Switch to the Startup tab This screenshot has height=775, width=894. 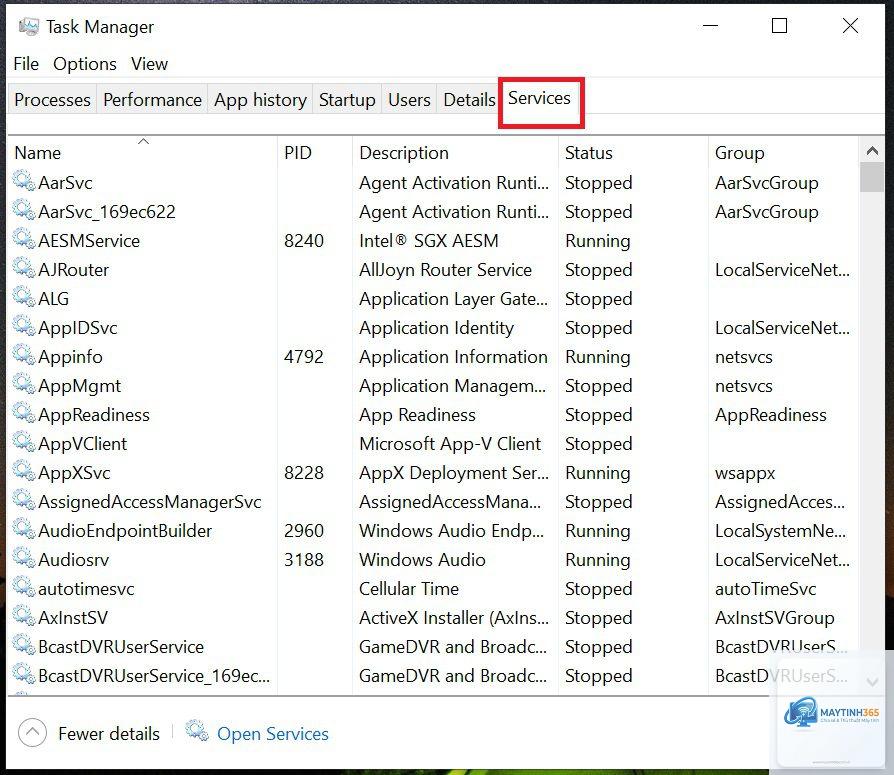[x=347, y=100]
